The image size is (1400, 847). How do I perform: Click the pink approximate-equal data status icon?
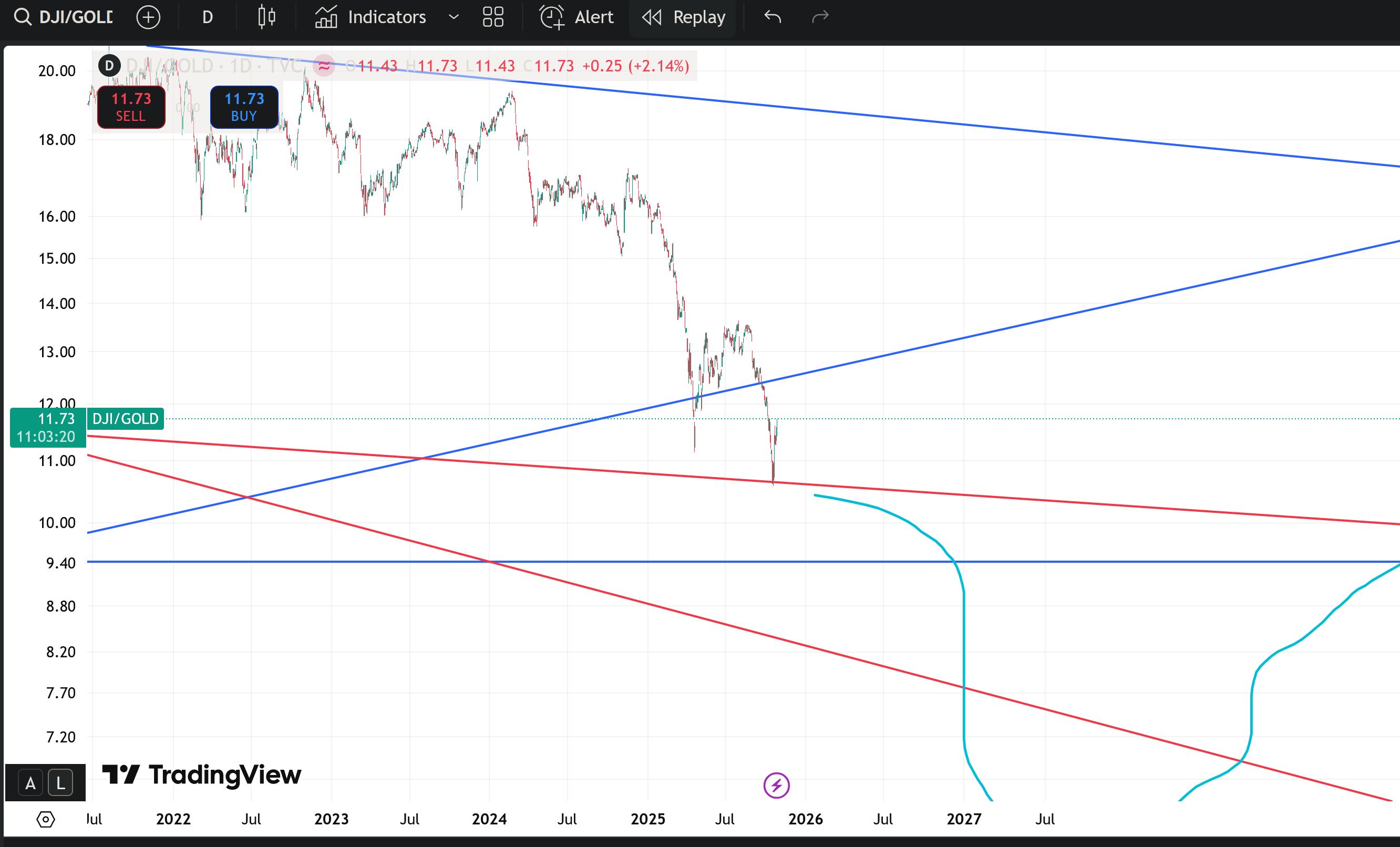tap(324, 66)
